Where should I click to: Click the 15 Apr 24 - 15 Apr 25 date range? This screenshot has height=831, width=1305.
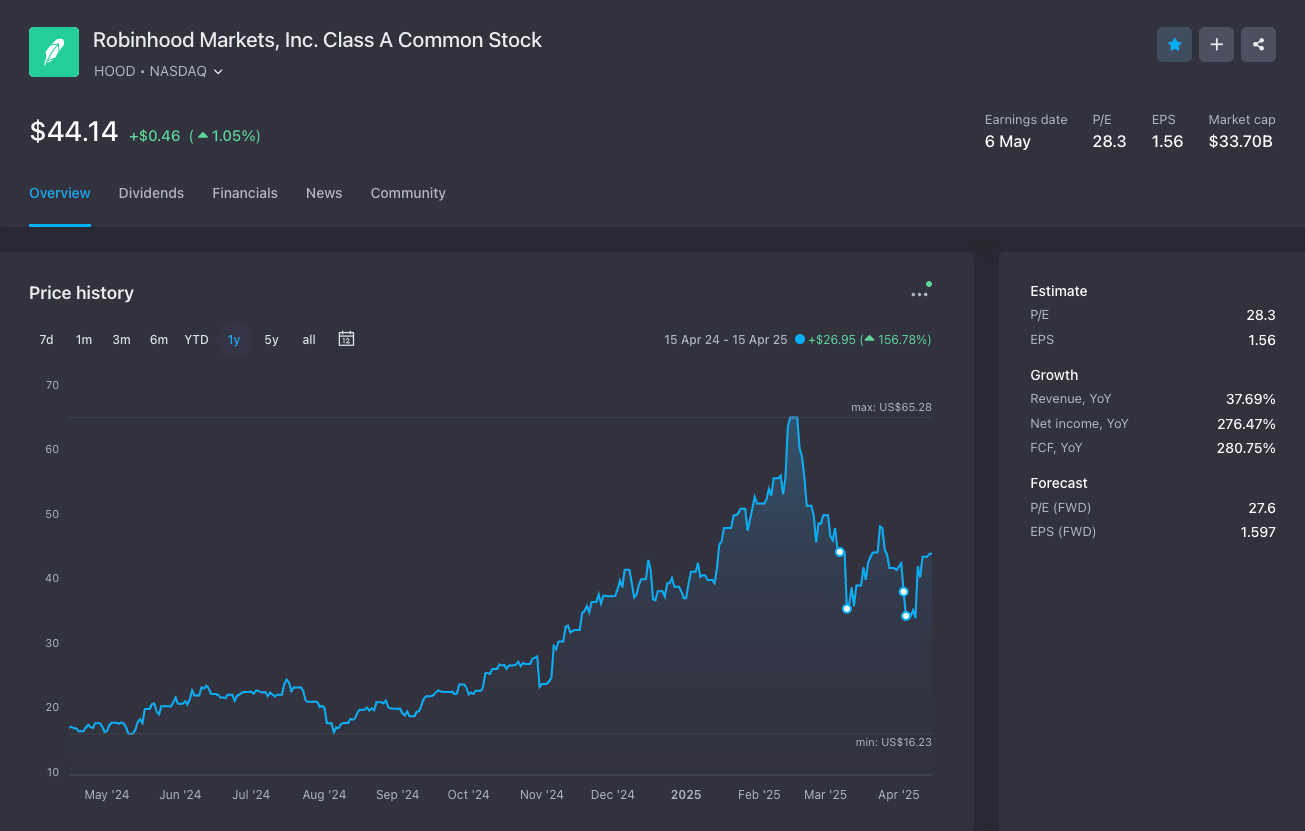[x=726, y=340]
